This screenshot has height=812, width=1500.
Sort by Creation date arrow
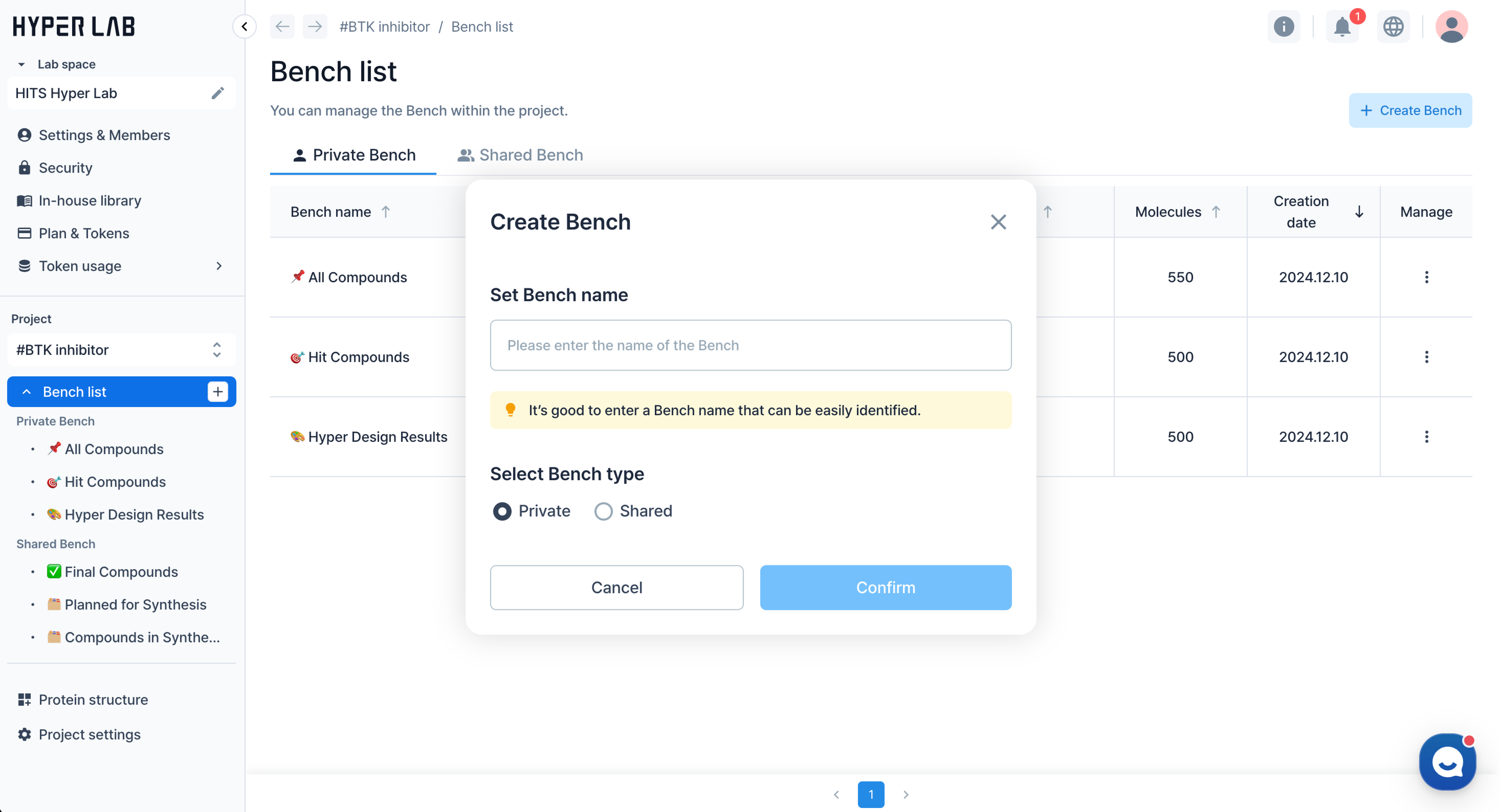pos(1359,212)
